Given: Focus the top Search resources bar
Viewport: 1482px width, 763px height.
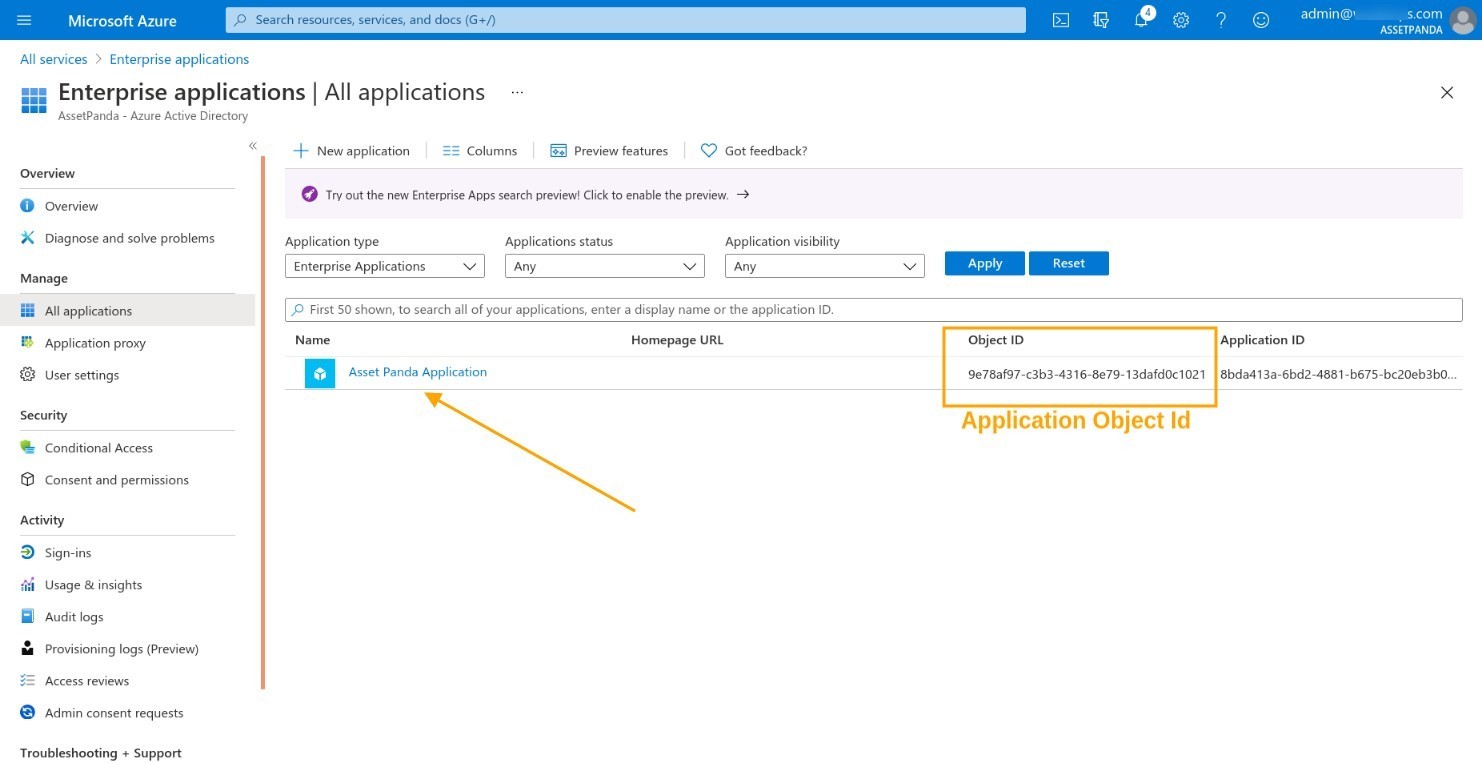Looking at the screenshot, I should point(626,20).
